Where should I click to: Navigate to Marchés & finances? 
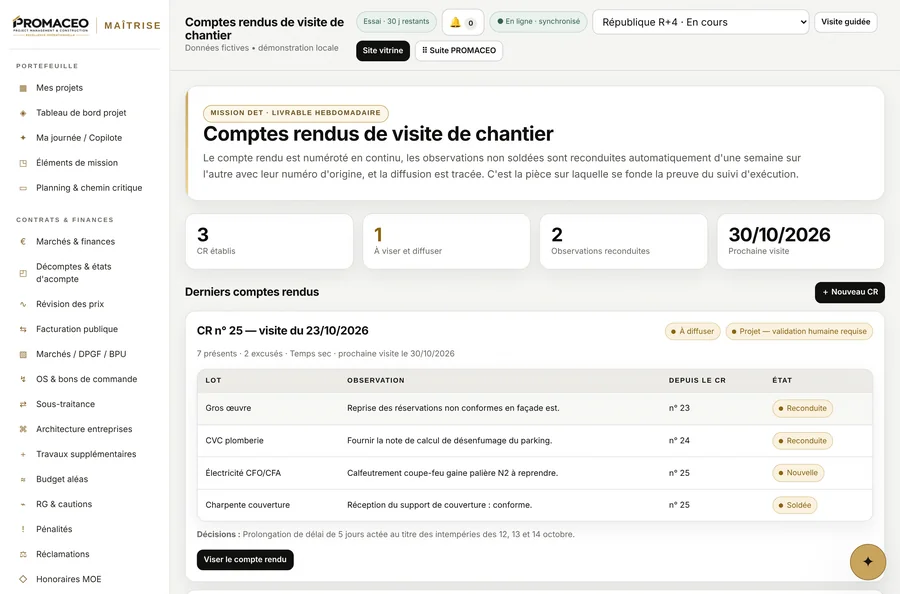86,242
